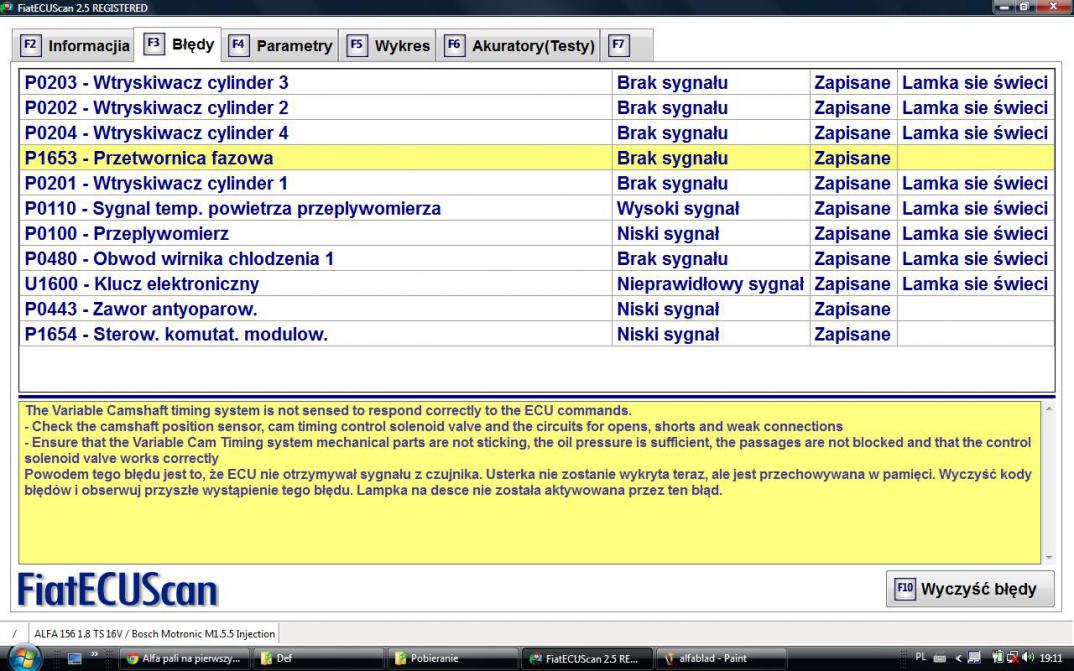Viewport: 1074px width, 671px height.
Task: Click the FiatECUScan title bar app icon
Action: (6, 8)
